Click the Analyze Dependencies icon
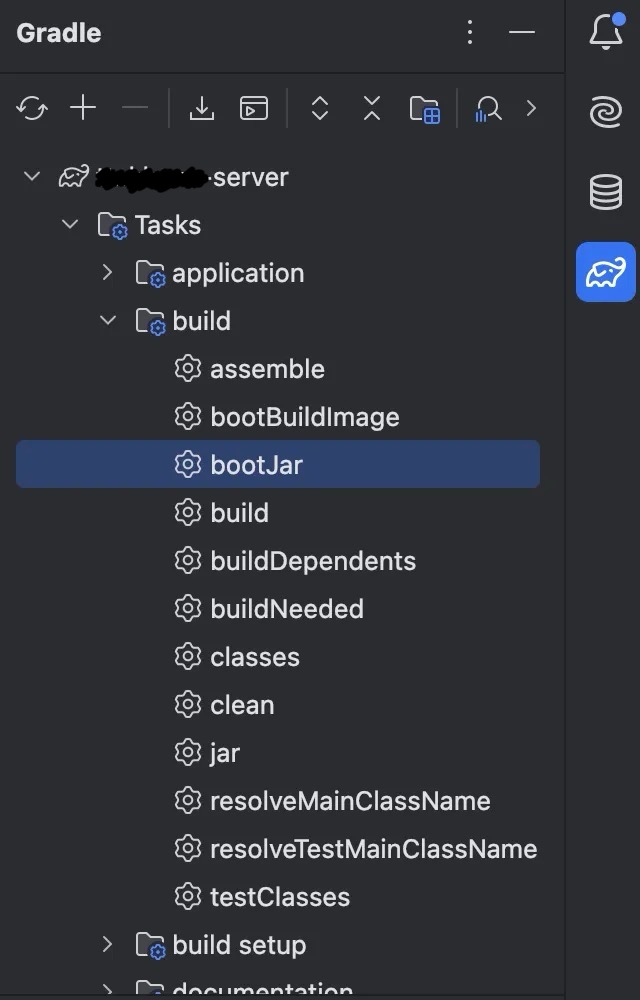The height and width of the screenshot is (1000, 640). point(488,108)
